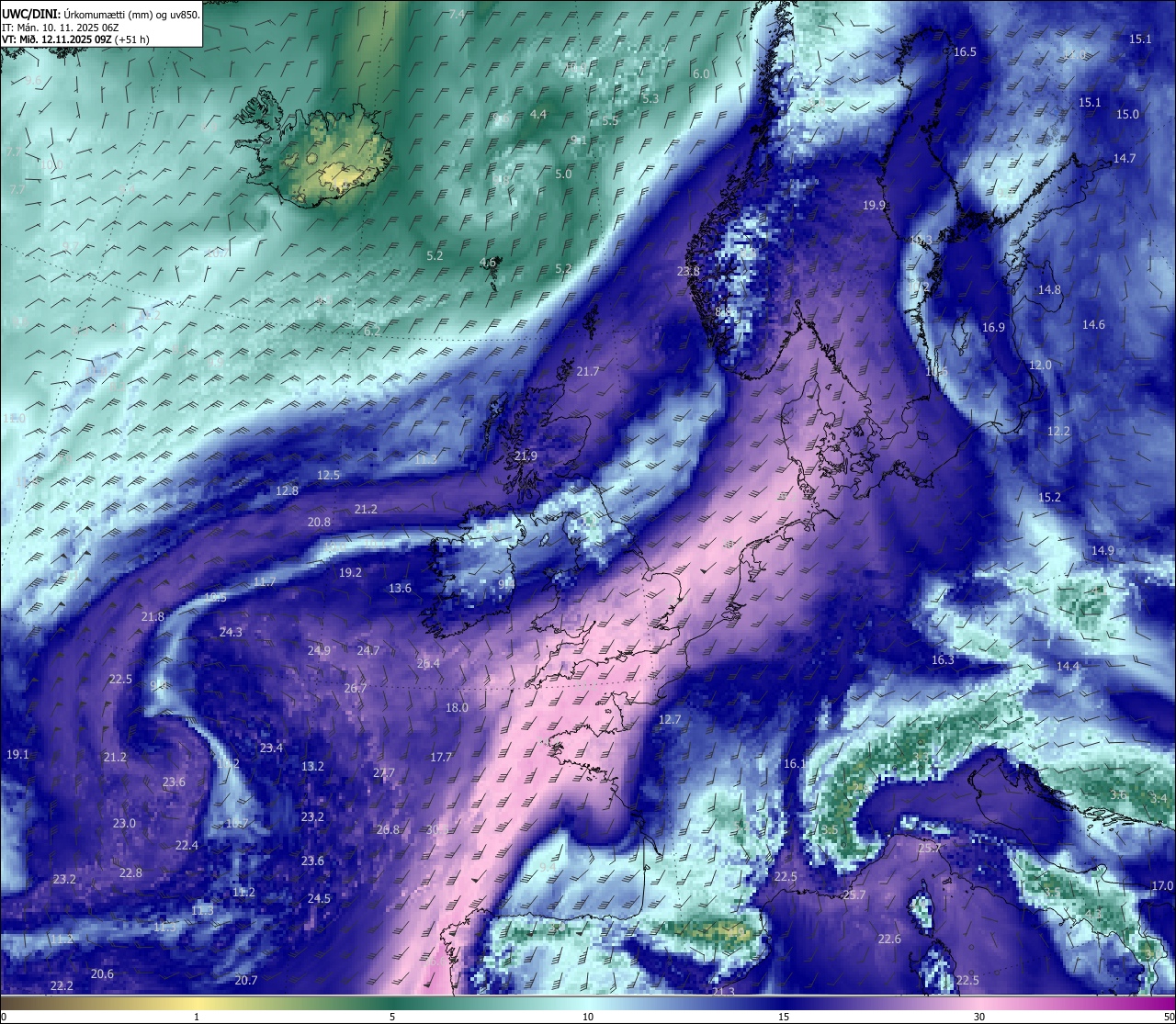Viewport: 1176px width, 1024px height.
Task: Click the 18.0 value on the map
Action: point(457,708)
